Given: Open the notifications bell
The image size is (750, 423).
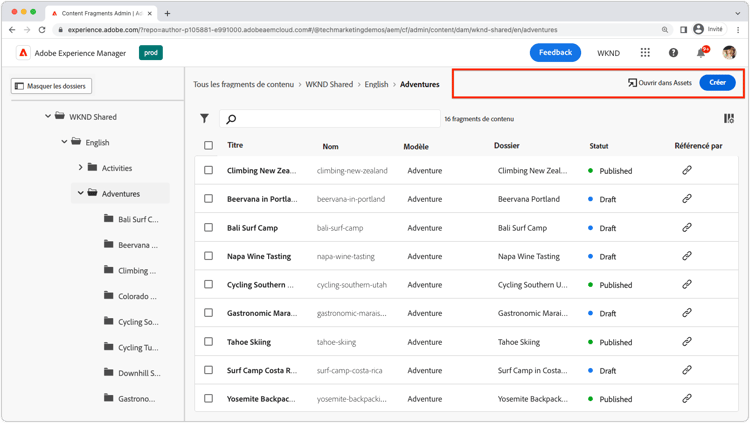Looking at the screenshot, I should (x=701, y=53).
